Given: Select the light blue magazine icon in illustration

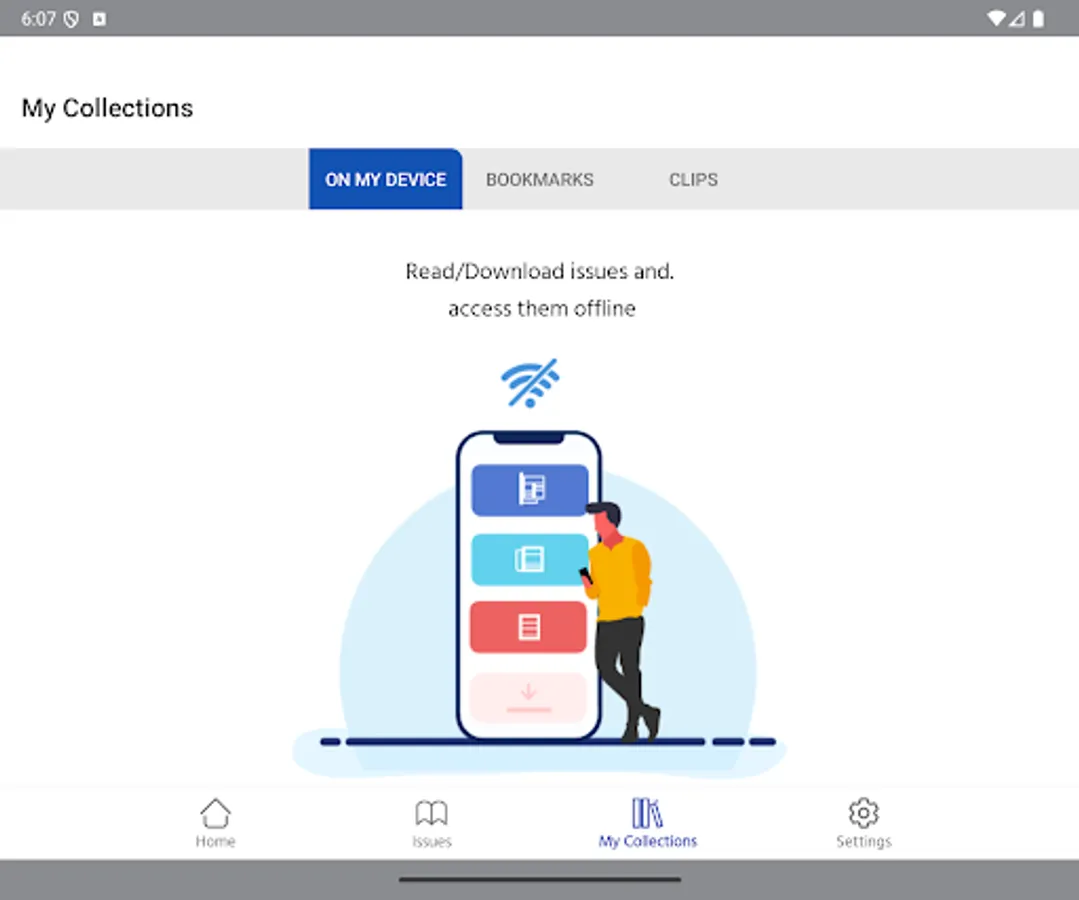Looking at the screenshot, I should tap(528, 560).
